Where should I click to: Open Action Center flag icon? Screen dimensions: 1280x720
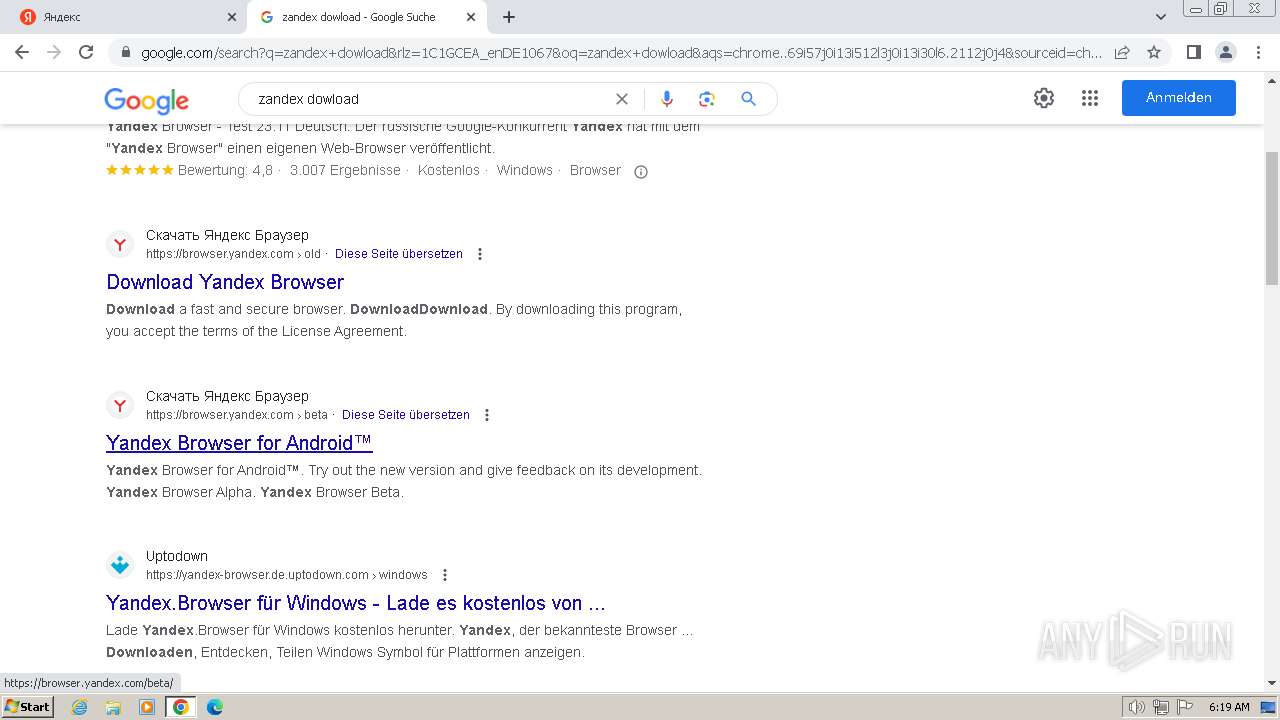(1184, 707)
